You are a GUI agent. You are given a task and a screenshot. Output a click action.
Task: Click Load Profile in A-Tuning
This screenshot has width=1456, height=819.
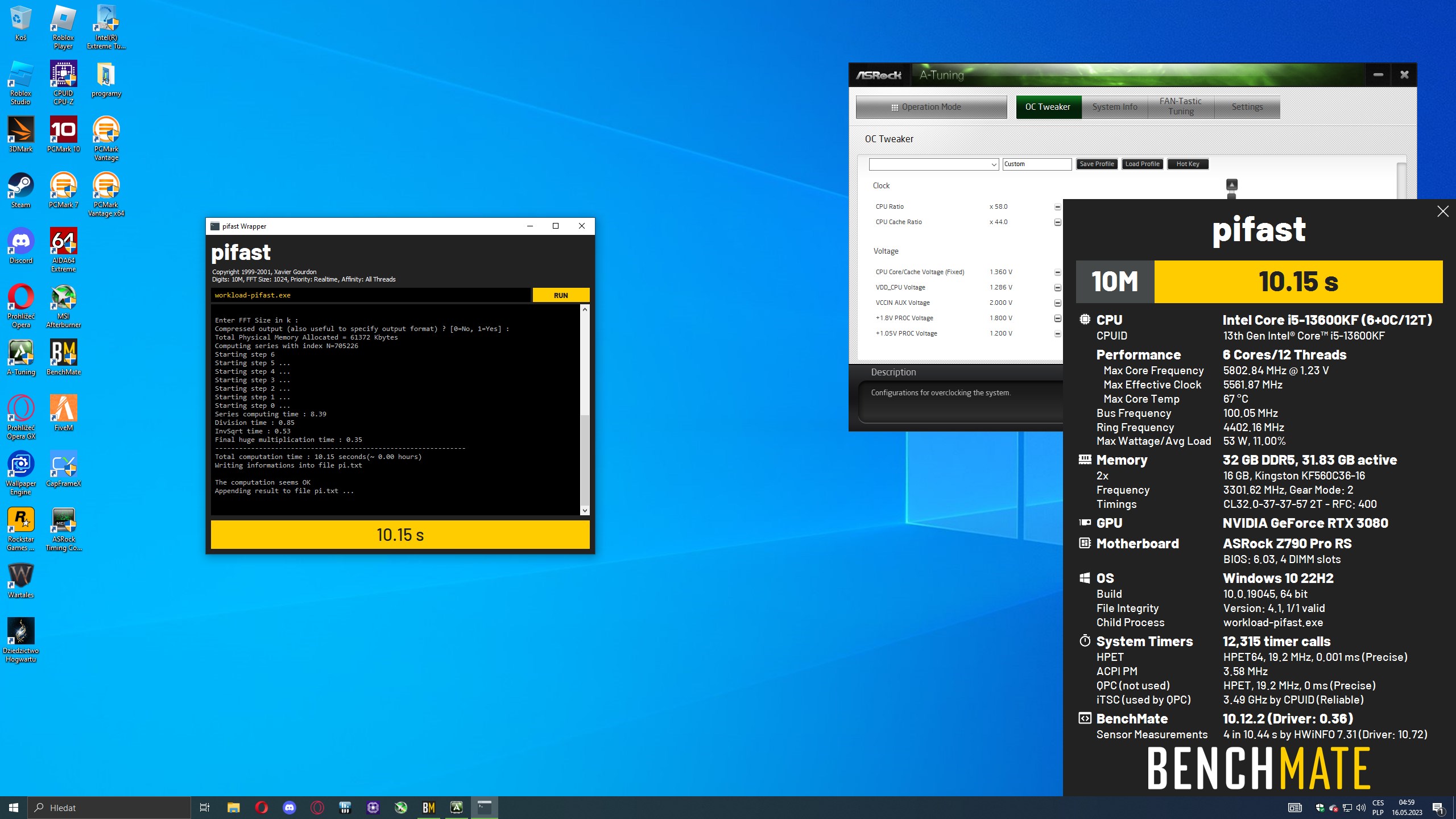1142,164
